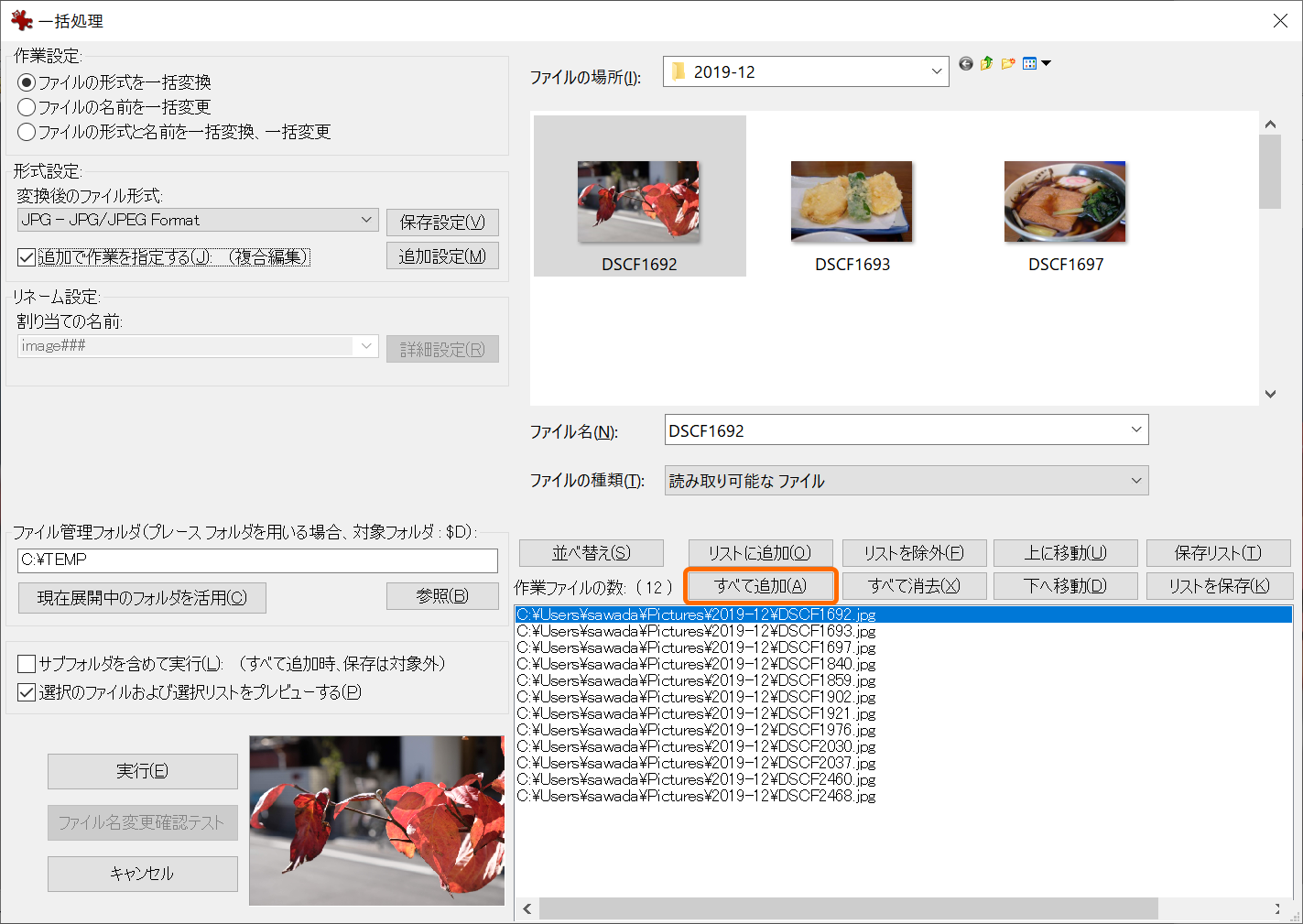The image size is (1303, 924).
Task: Select list row DSCF1921.jpg
Action: click(904, 713)
